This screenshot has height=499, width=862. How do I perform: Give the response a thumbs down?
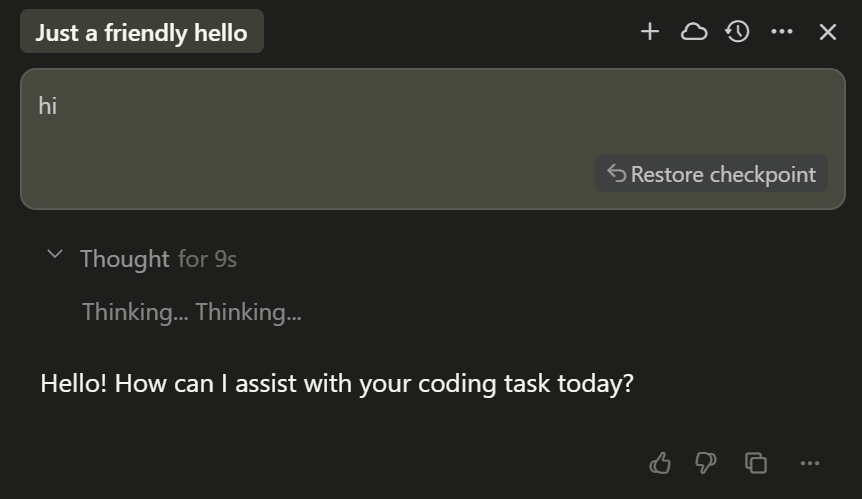pyautogui.click(x=706, y=462)
